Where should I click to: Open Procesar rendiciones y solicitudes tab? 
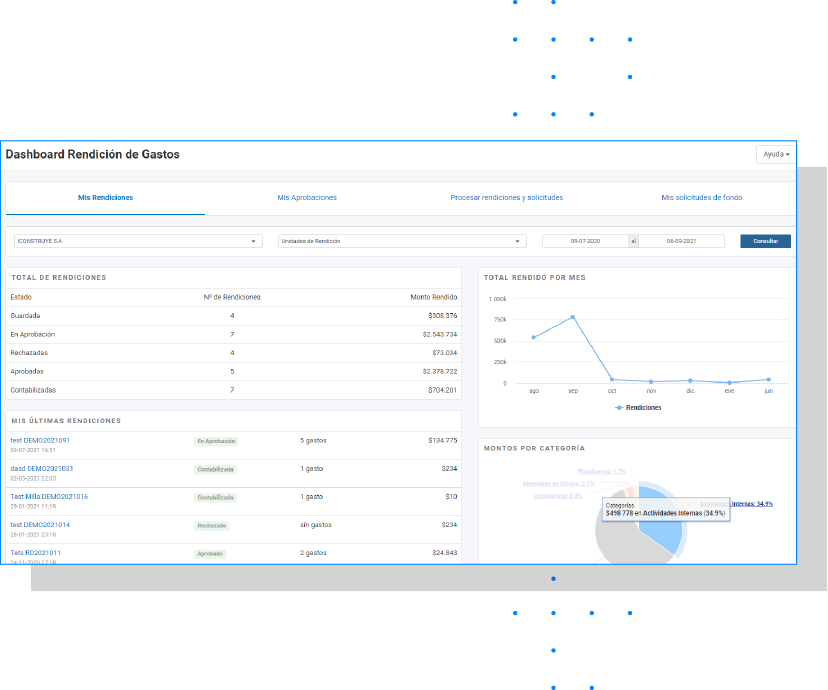pos(506,197)
